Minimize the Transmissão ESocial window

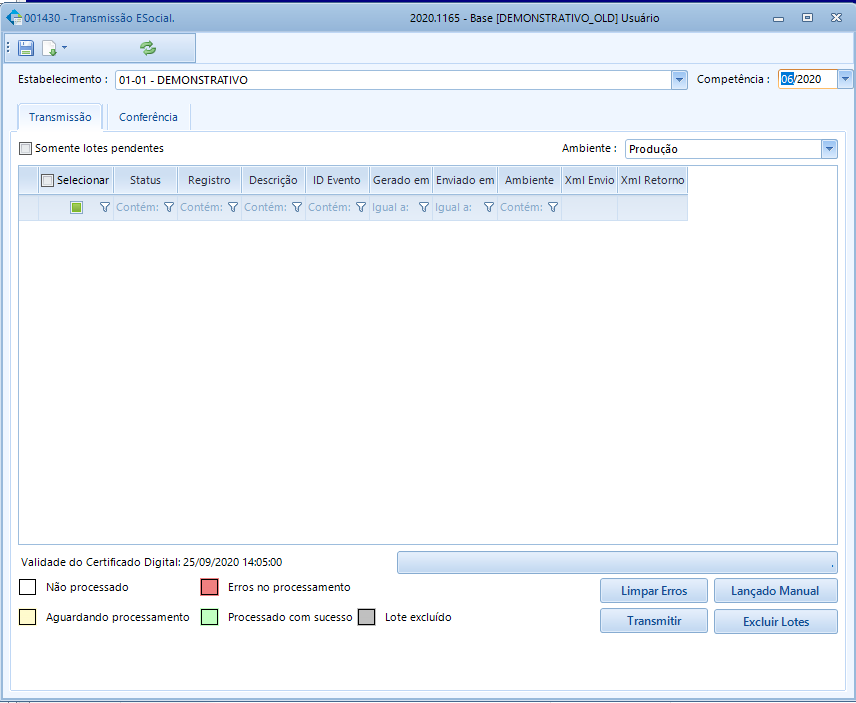(778, 18)
